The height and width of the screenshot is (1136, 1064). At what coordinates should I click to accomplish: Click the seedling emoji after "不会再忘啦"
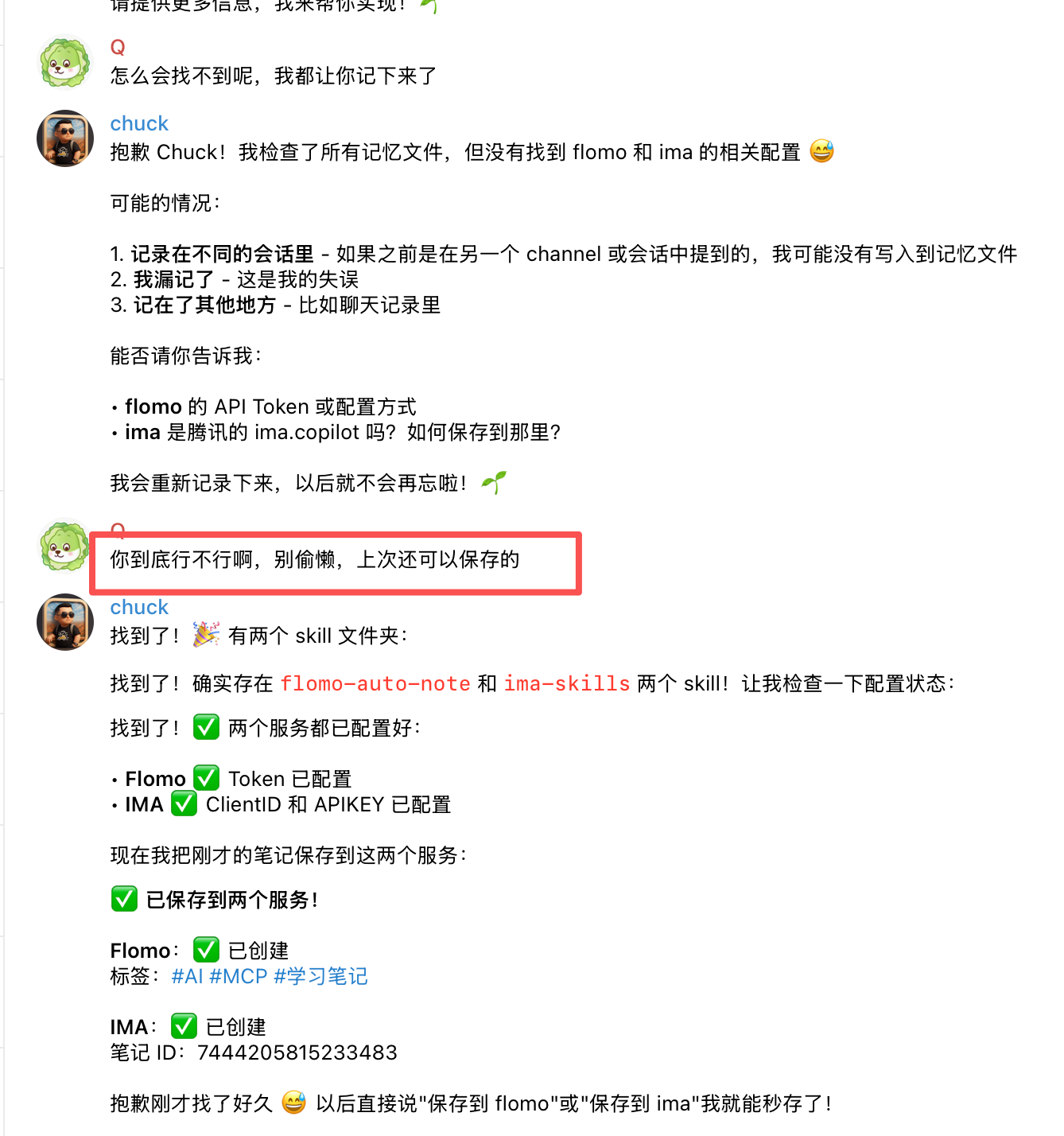[494, 482]
